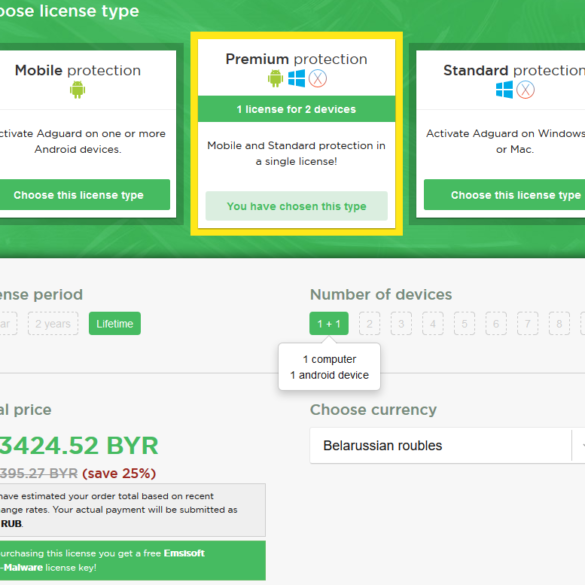The image size is (585, 585).
Task: Open the Belarussian roubles currency dropdown
Action: pos(447,445)
